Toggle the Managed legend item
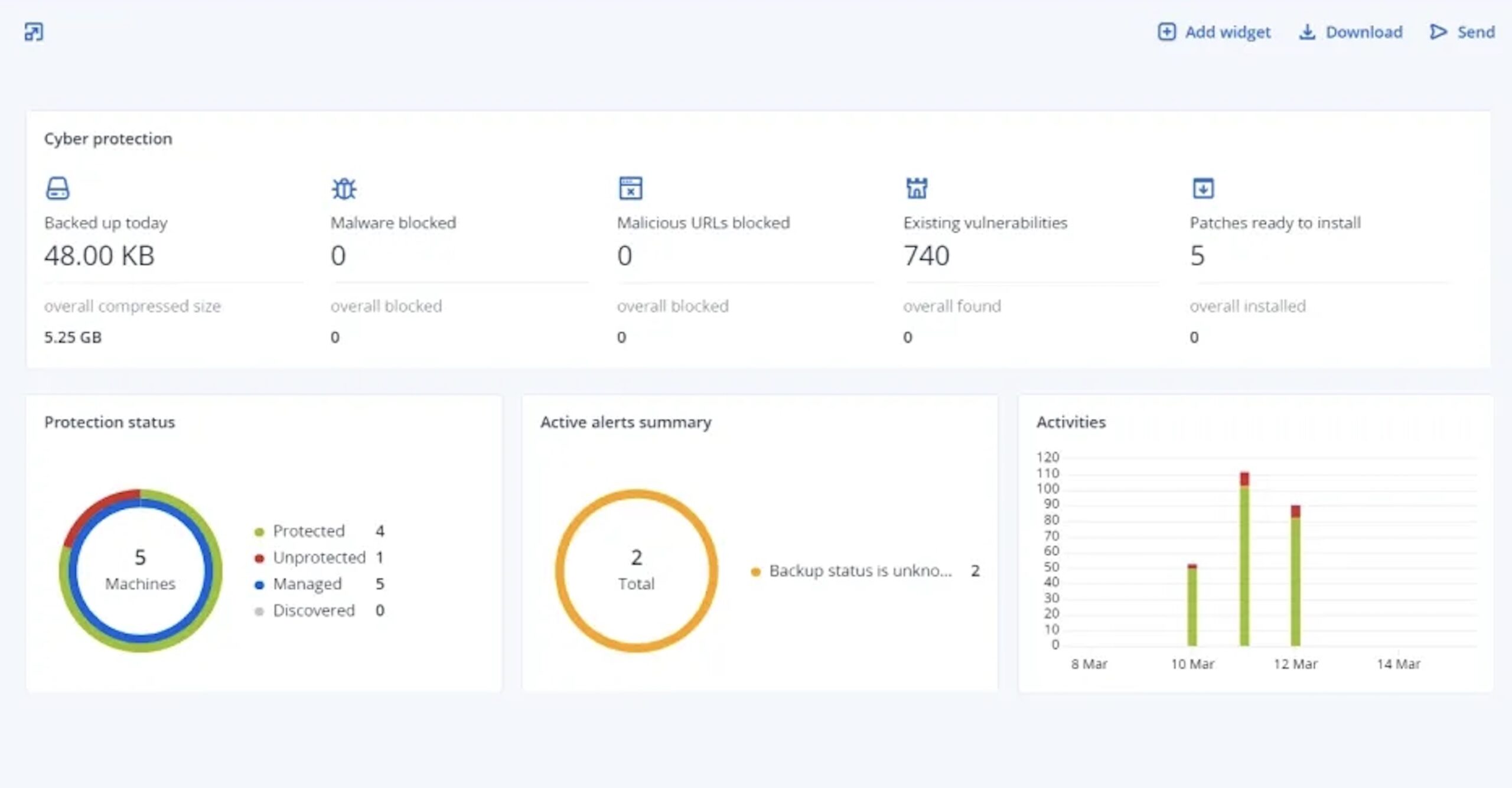Screen dimensions: 1512x788 [320, 584]
